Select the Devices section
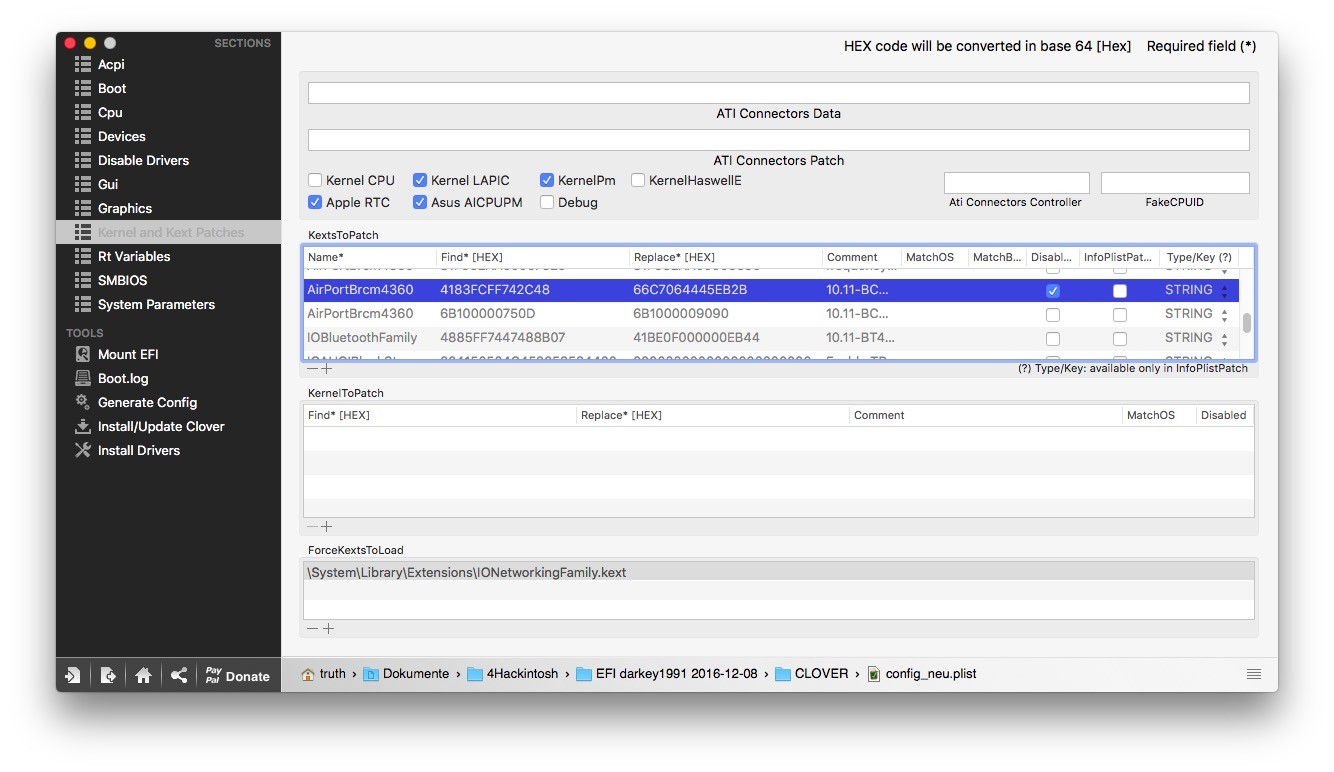The image size is (1334, 772). point(122,136)
